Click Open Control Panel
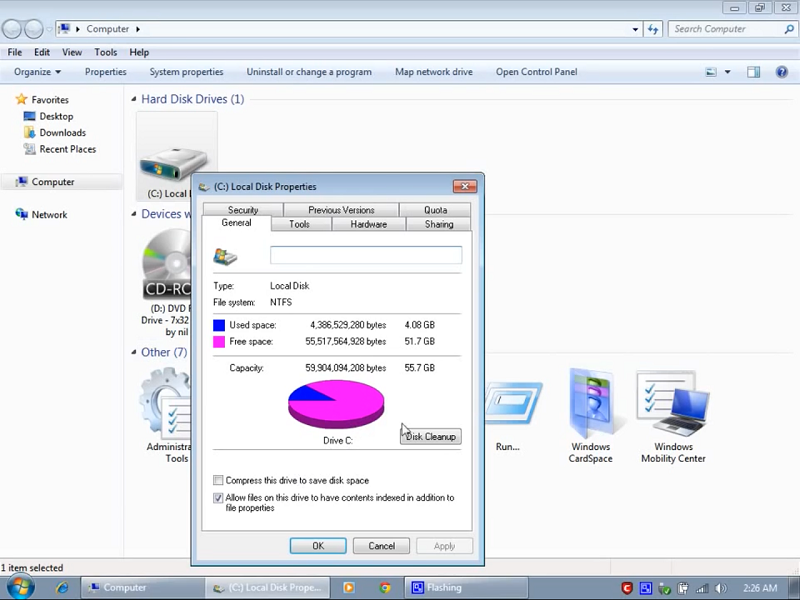 click(x=537, y=72)
